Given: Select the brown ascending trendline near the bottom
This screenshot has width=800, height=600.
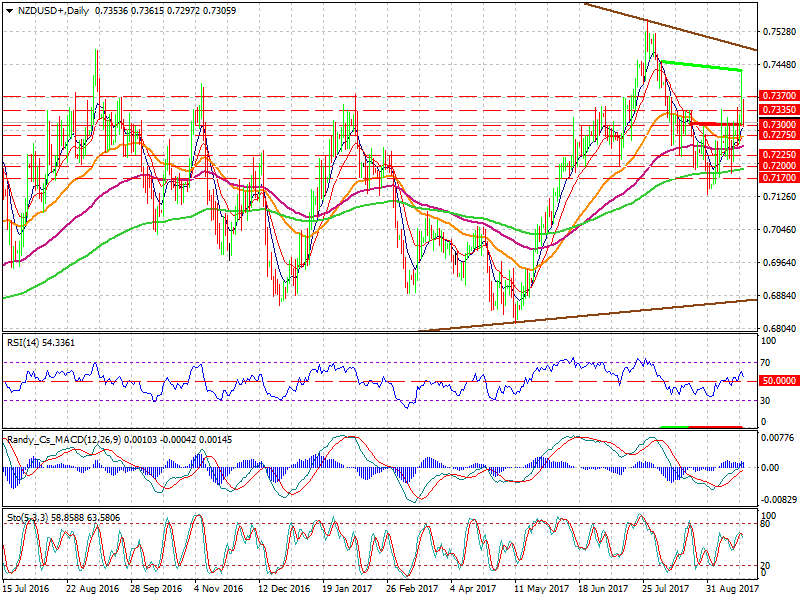Looking at the screenshot, I should coord(600,313).
